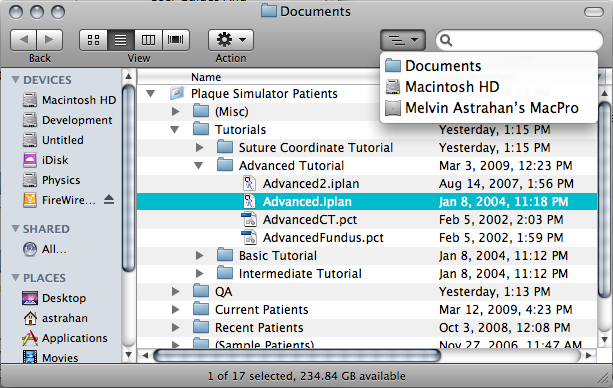Select the AdvancedFundus.pct file icon
Viewport: 613px width, 388px height.
[x=249, y=237]
